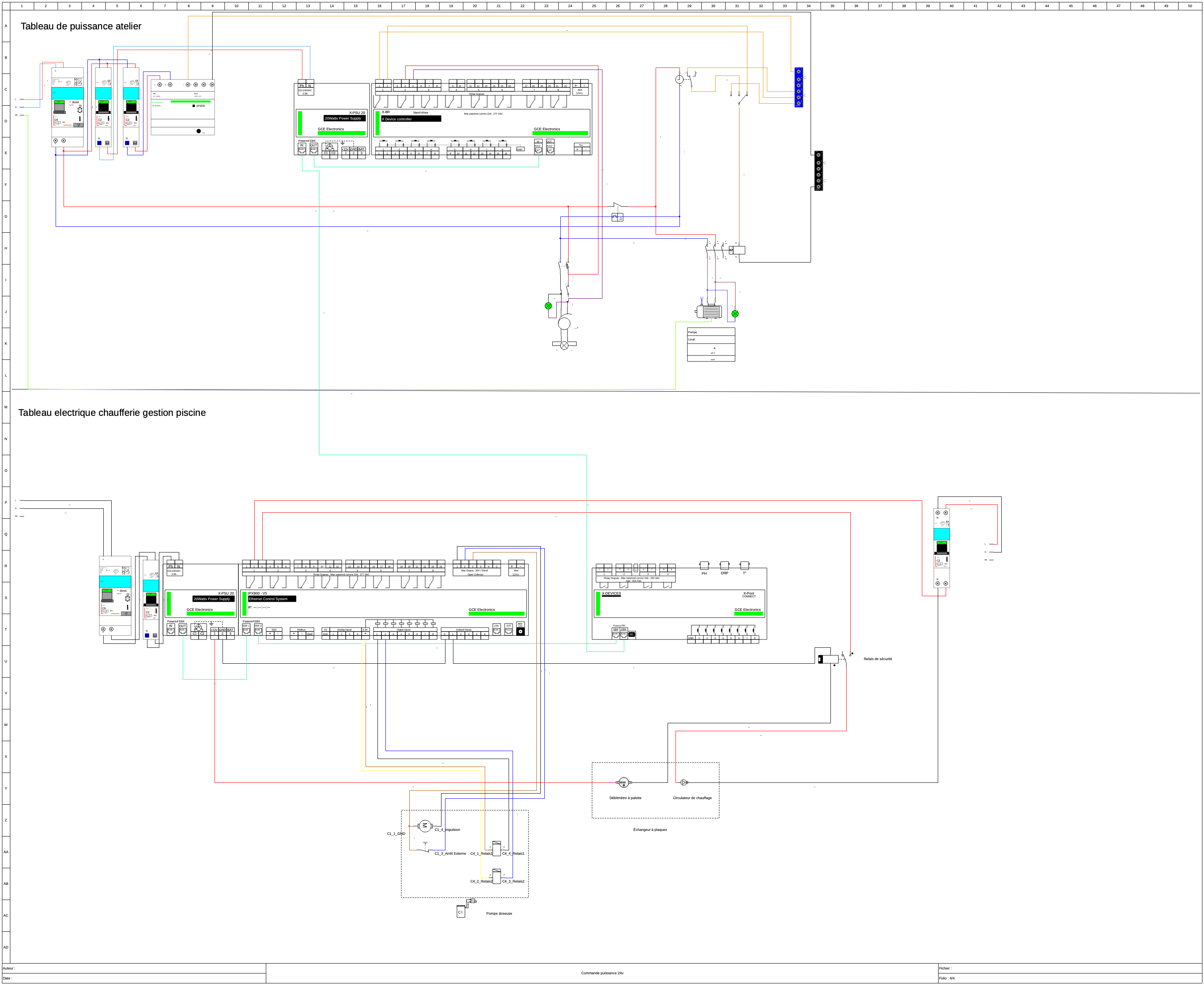Click the Débitmètre à palette symbol

click(x=623, y=782)
